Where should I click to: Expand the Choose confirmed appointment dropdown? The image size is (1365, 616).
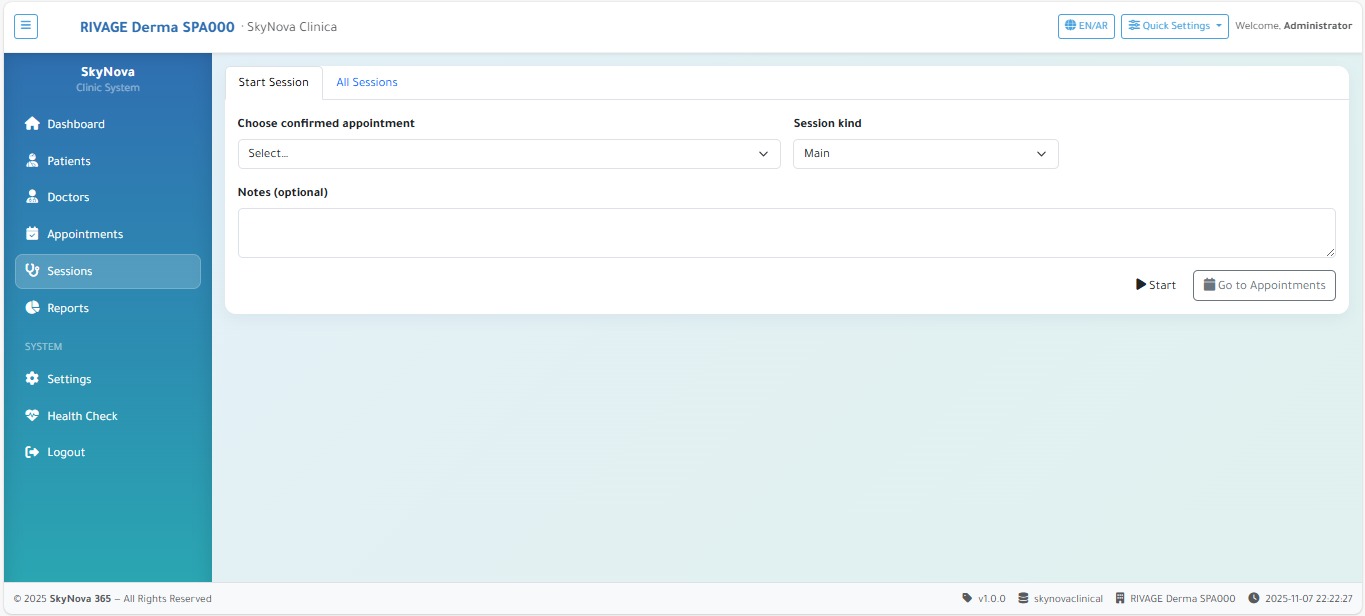point(508,154)
